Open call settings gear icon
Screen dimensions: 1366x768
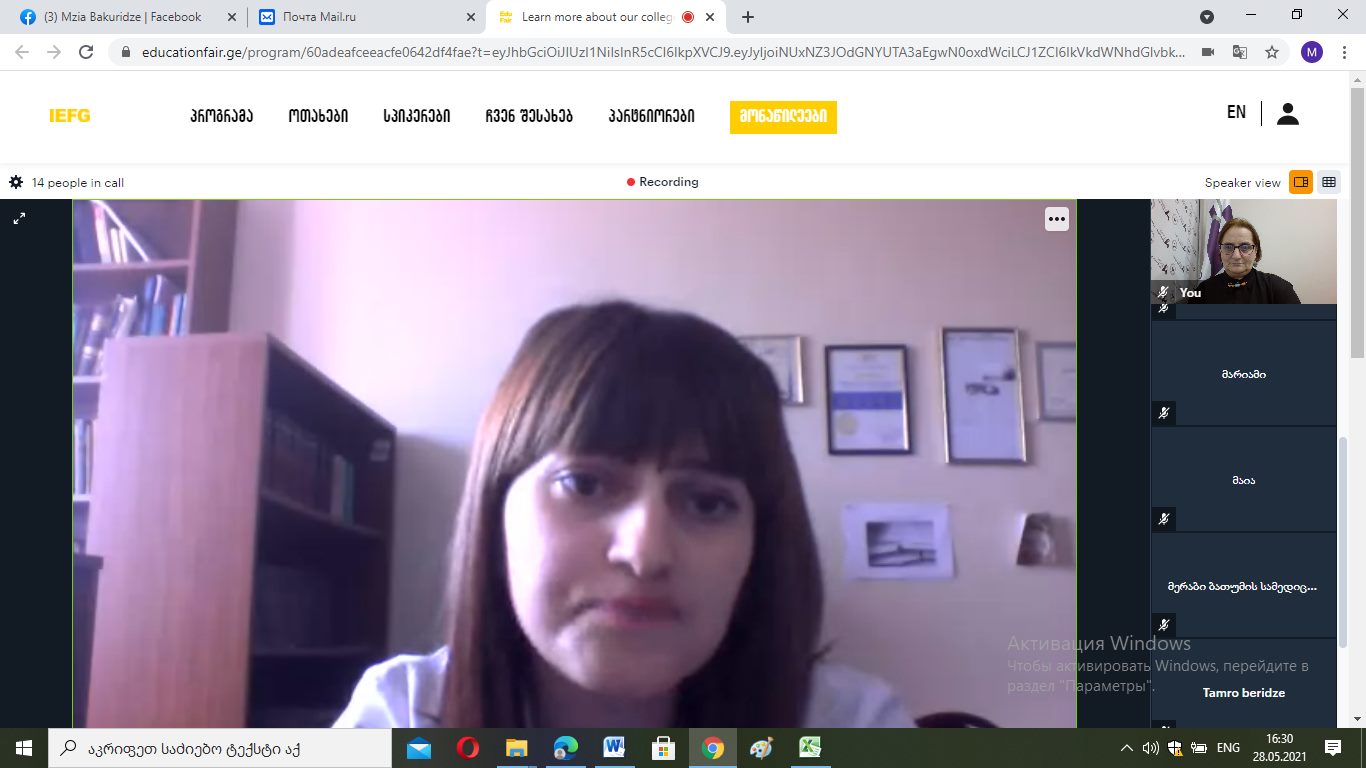coord(16,183)
